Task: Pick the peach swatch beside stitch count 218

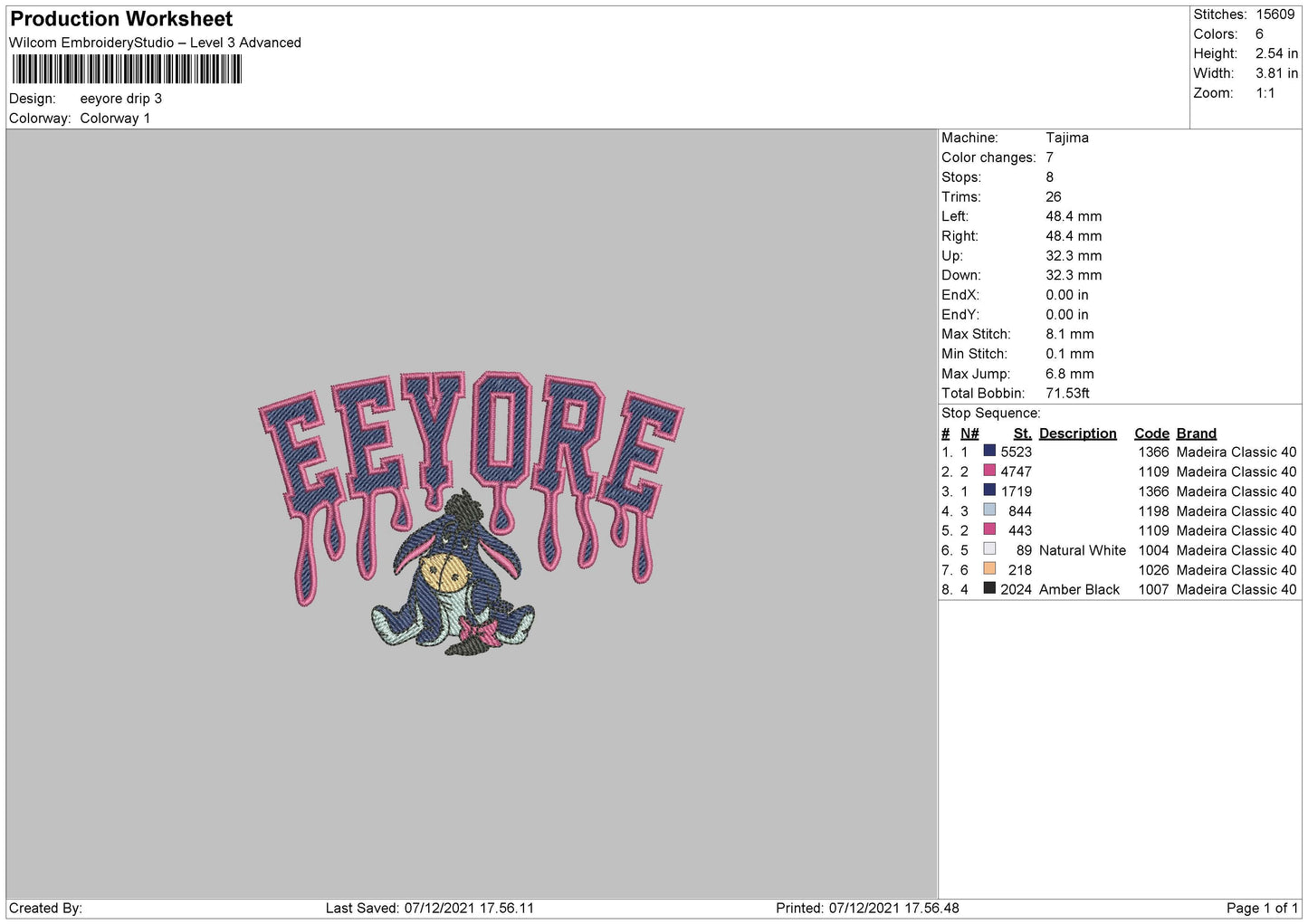Action: (x=989, y=569)
